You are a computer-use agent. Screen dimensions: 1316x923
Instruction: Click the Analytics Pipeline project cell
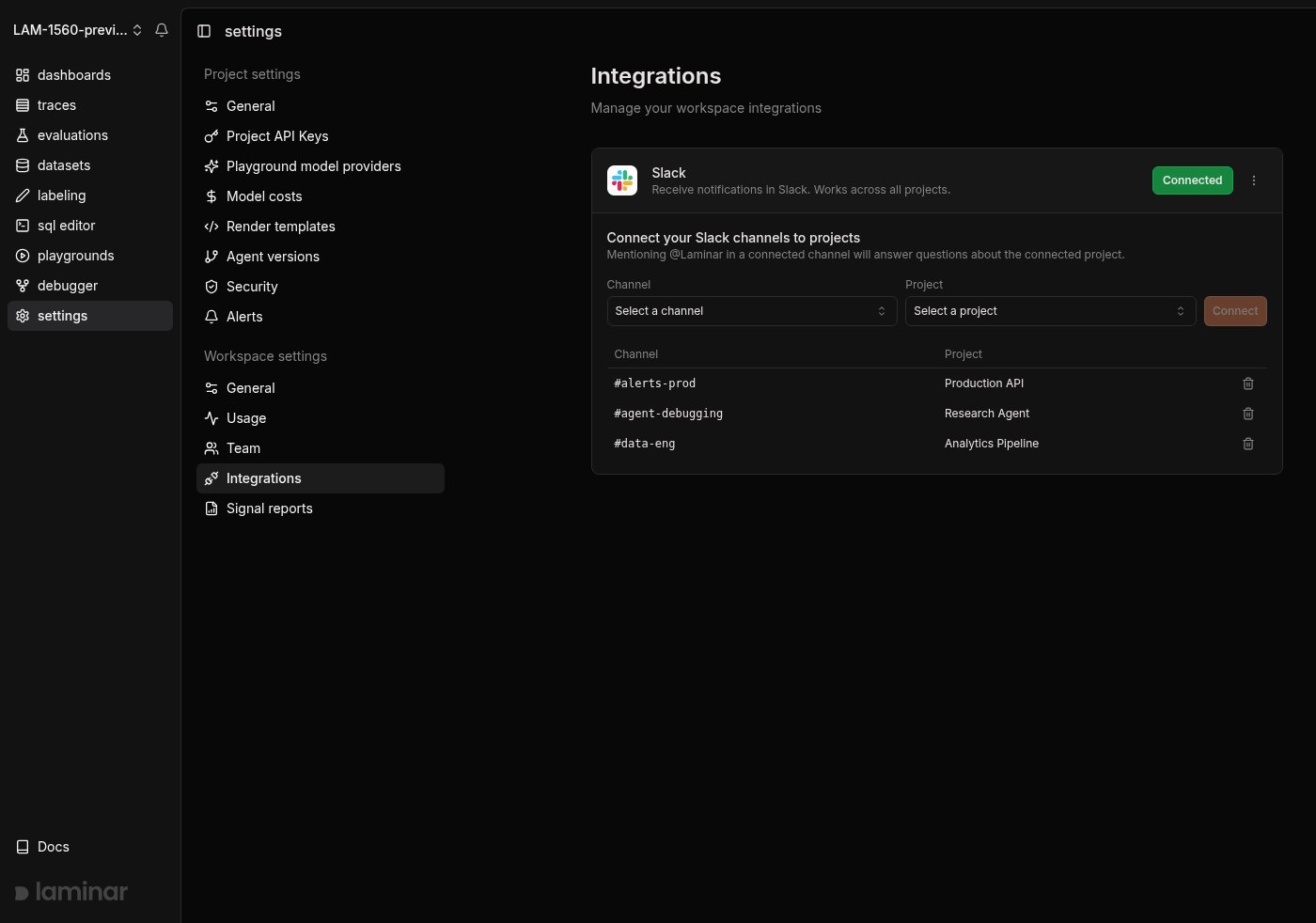992,444
